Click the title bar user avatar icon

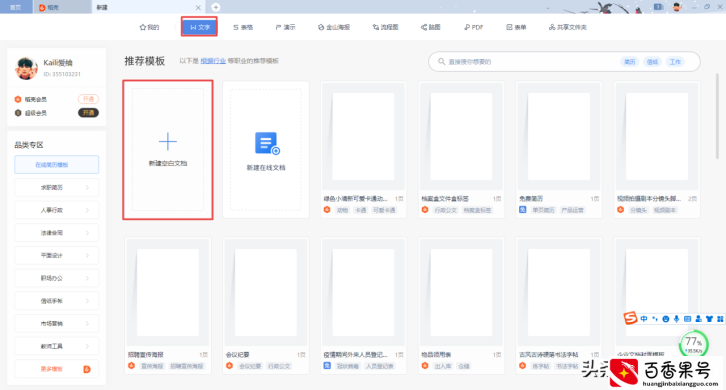click(676, 7)
